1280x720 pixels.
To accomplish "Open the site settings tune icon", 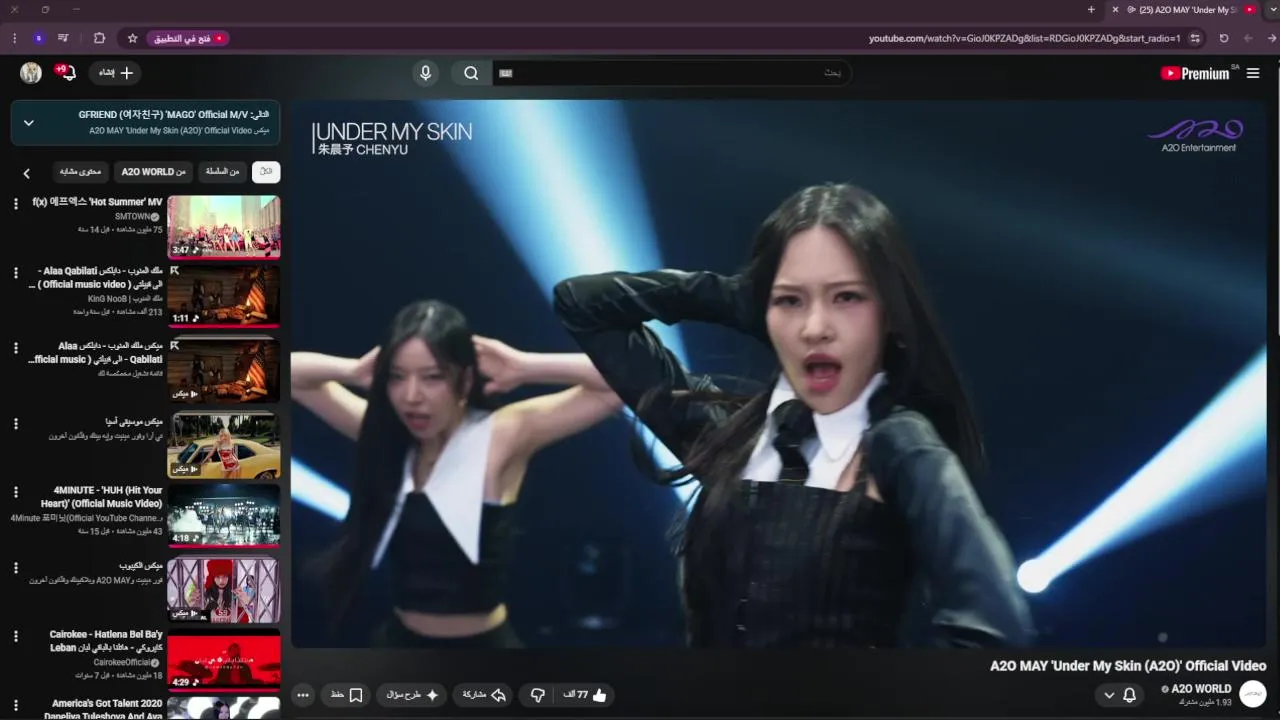I will tap(1195, 38).
